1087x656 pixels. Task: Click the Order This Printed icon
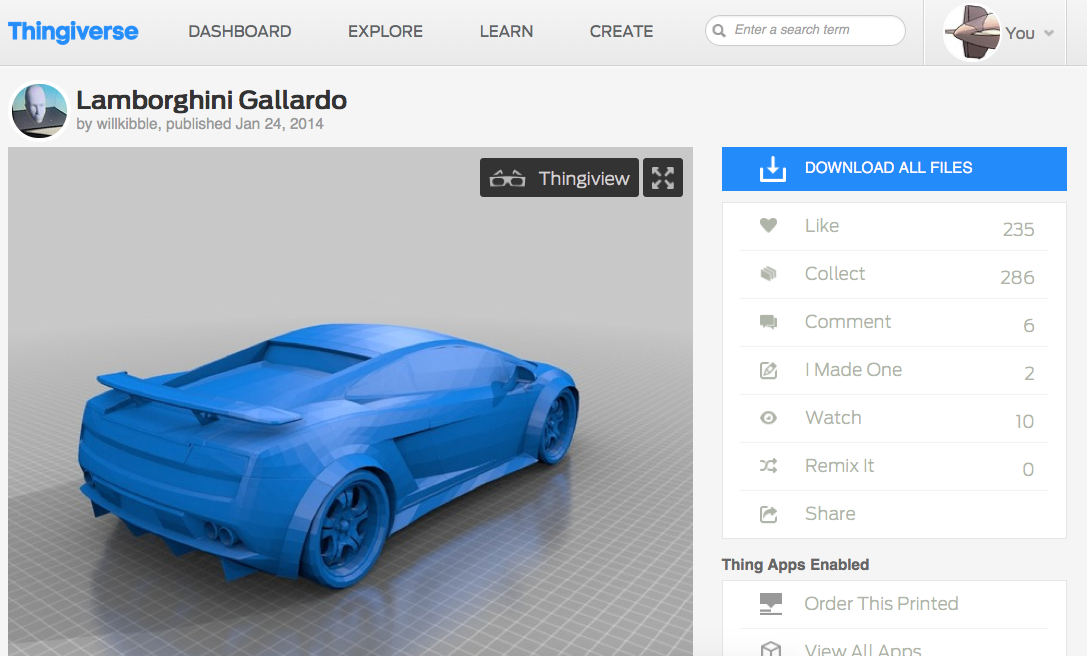tap(770, 604)
